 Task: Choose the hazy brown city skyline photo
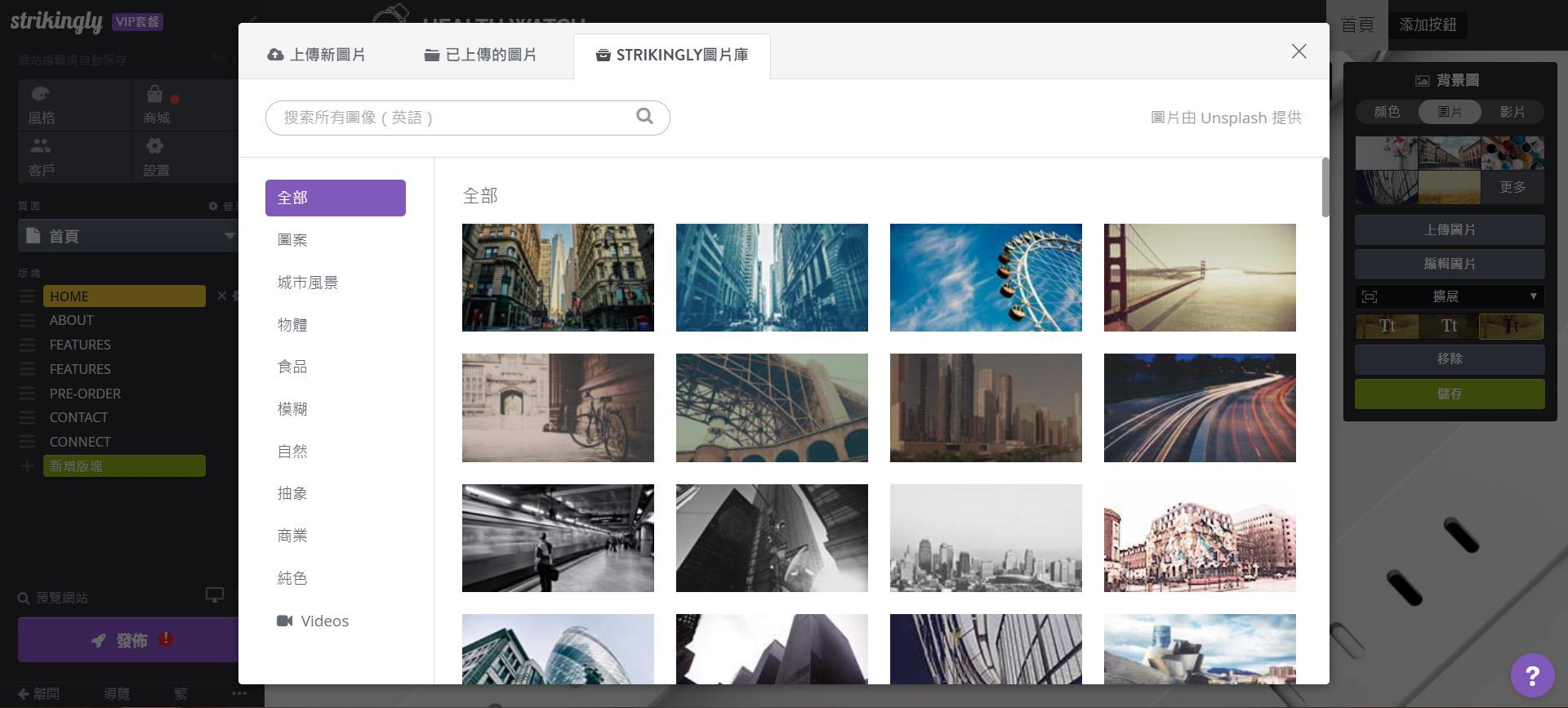coord(986,407)
